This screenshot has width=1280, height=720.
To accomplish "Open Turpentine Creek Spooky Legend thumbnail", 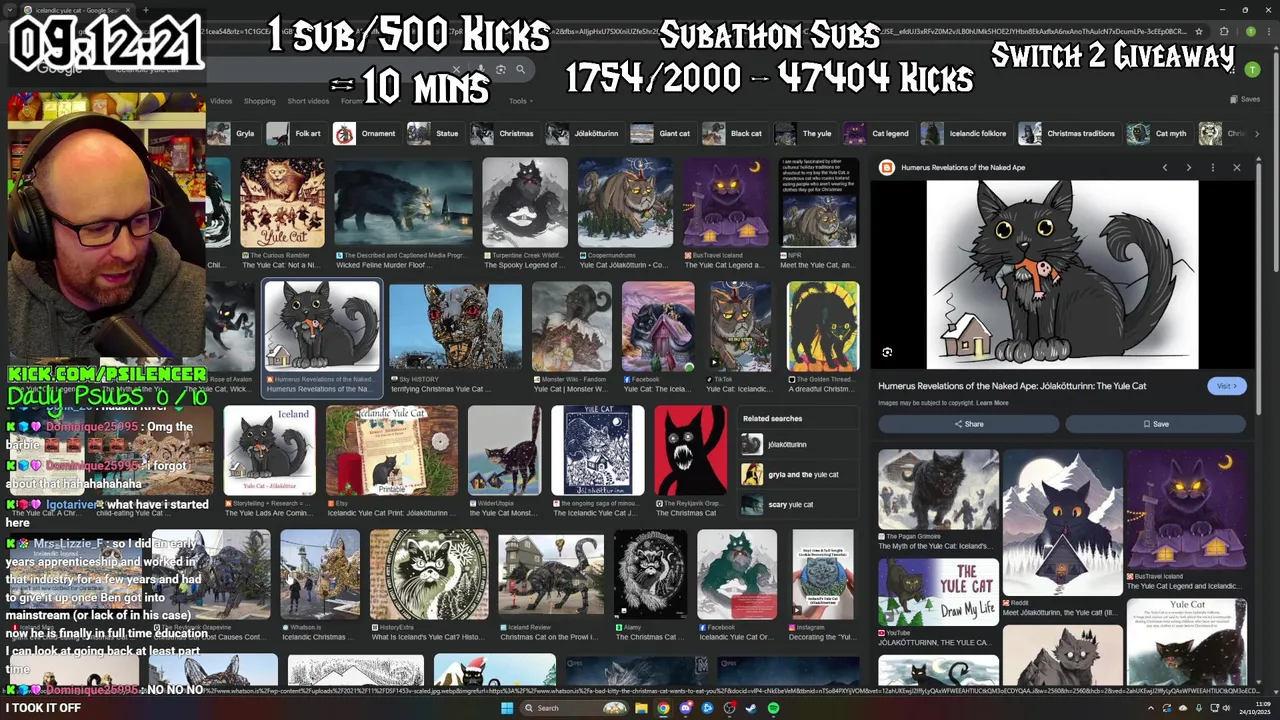I will pos(525,203).
